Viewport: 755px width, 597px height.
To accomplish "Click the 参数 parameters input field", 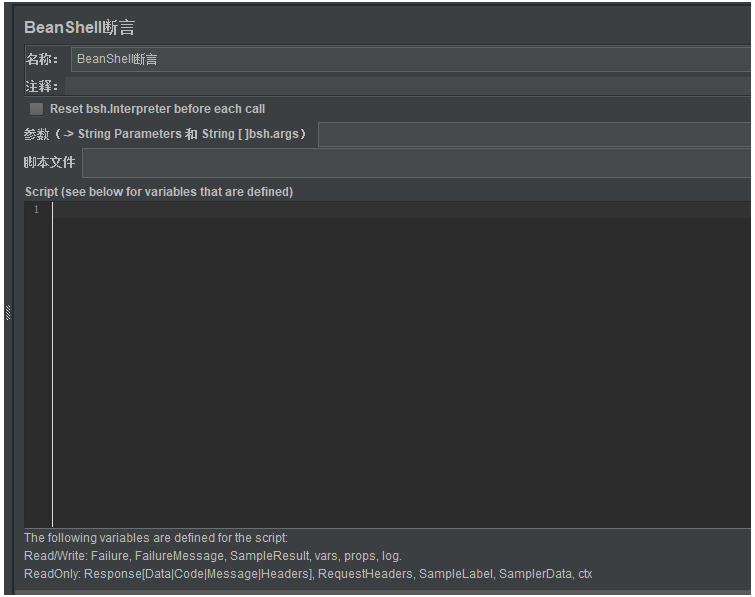I will tap(536, 134).
